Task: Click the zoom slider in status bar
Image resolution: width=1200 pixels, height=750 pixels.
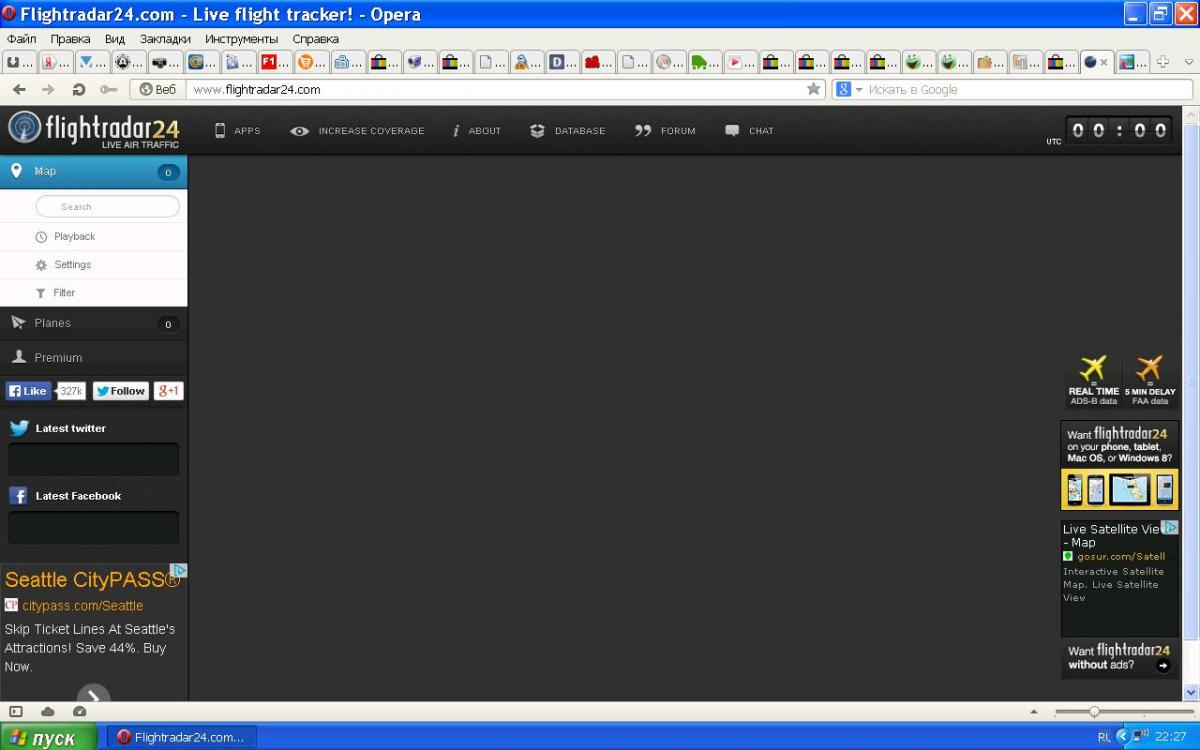Action: (1094, 712)
